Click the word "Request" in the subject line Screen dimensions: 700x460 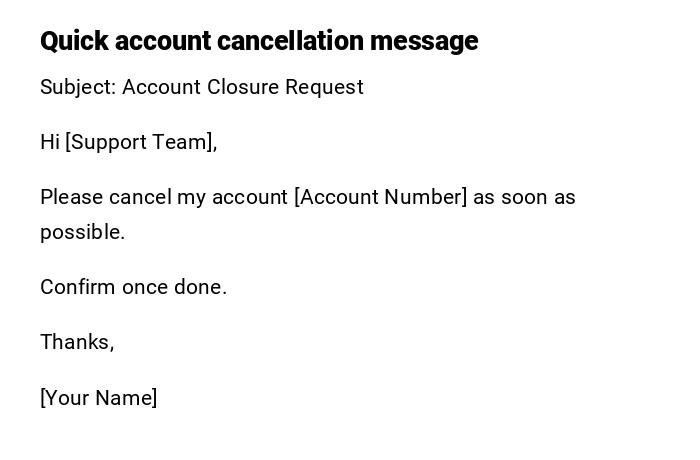324,87
